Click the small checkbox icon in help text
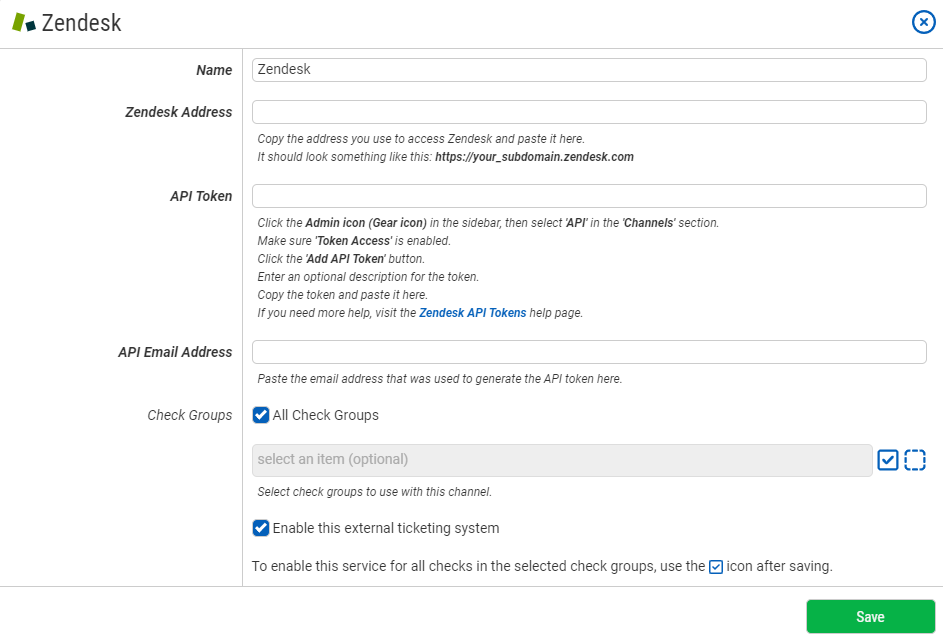Screen dimensions: 943x643 click(716, 567)
